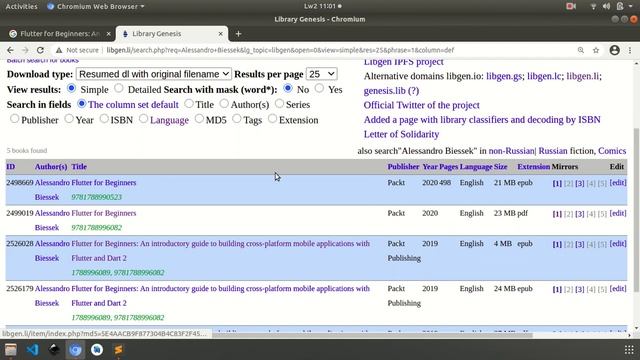
Task: Open the blue circular app icon in taskbar
Action: (x=97, y=350)
